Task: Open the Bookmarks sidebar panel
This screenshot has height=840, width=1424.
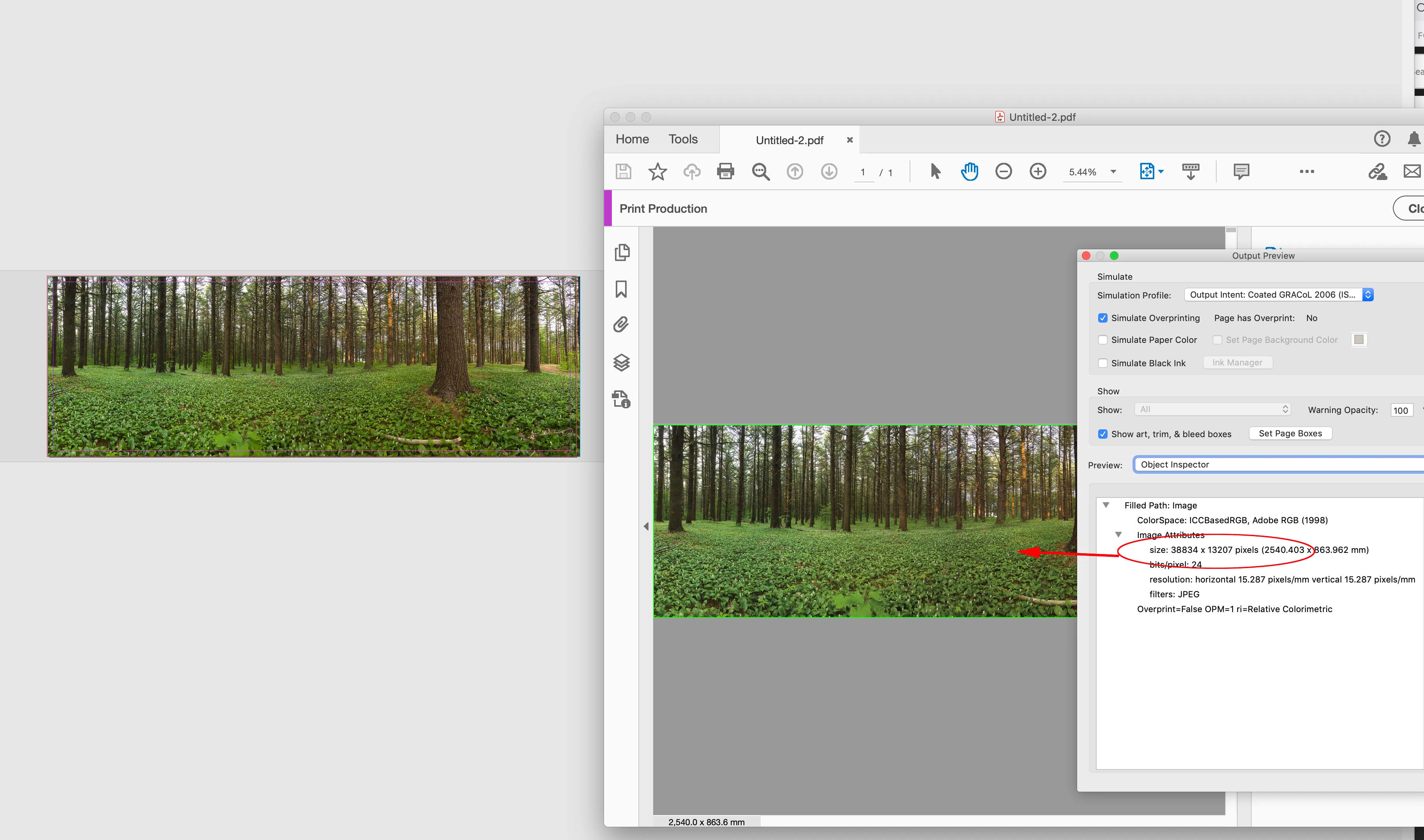Action: [x=621, y=289]
